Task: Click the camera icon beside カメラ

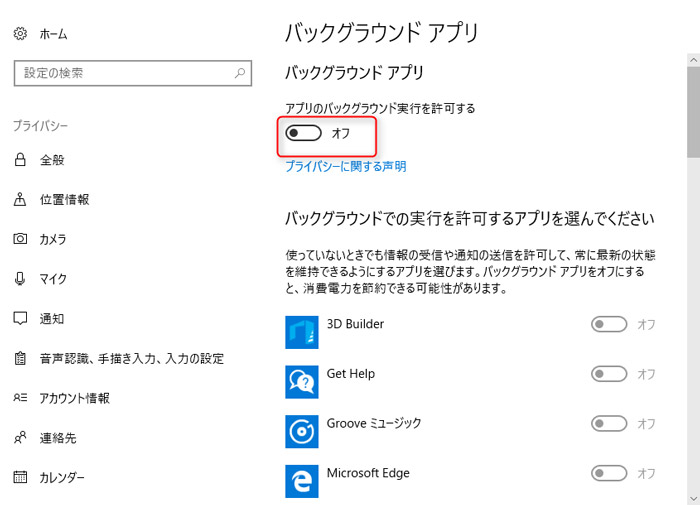Action: (20, 239)
